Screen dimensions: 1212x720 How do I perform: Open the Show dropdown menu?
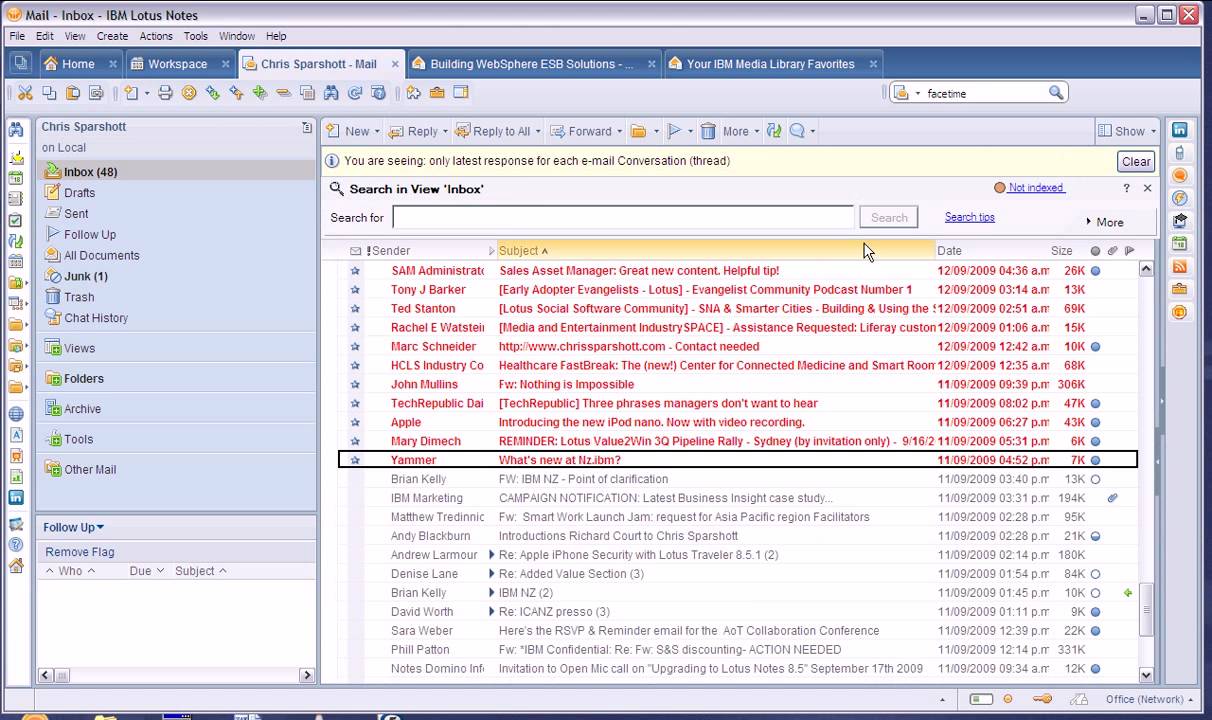1127,131
